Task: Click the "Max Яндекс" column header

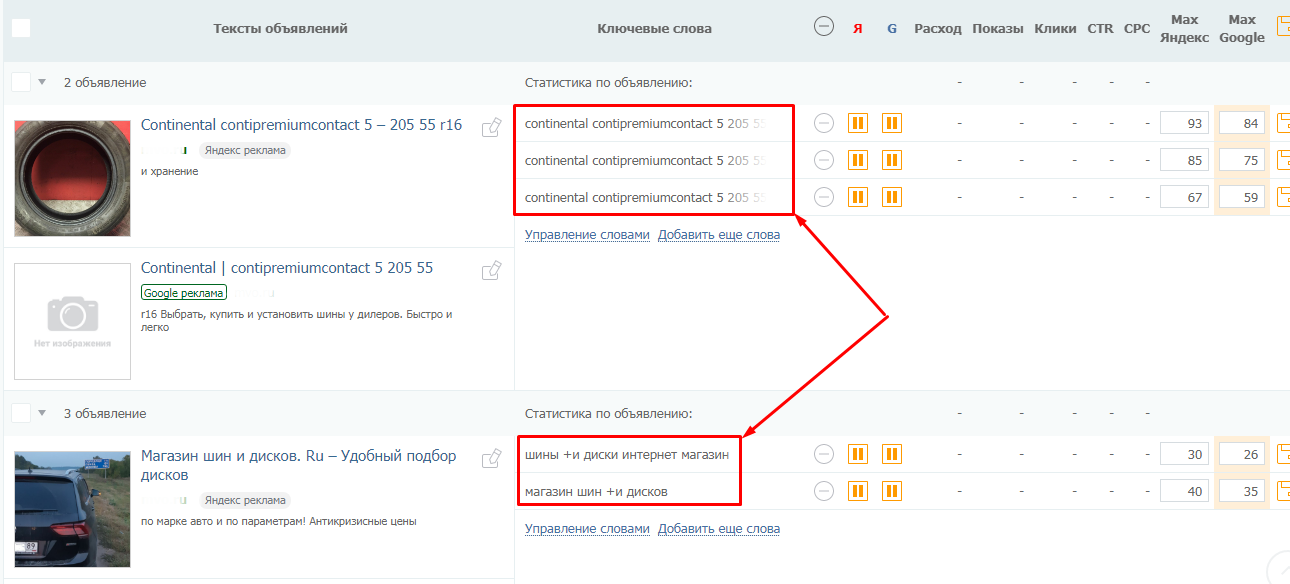Action: pos(1184,29)
